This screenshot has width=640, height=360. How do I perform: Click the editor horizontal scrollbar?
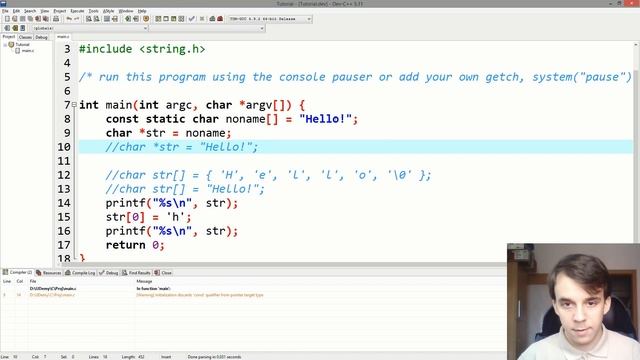282,264
